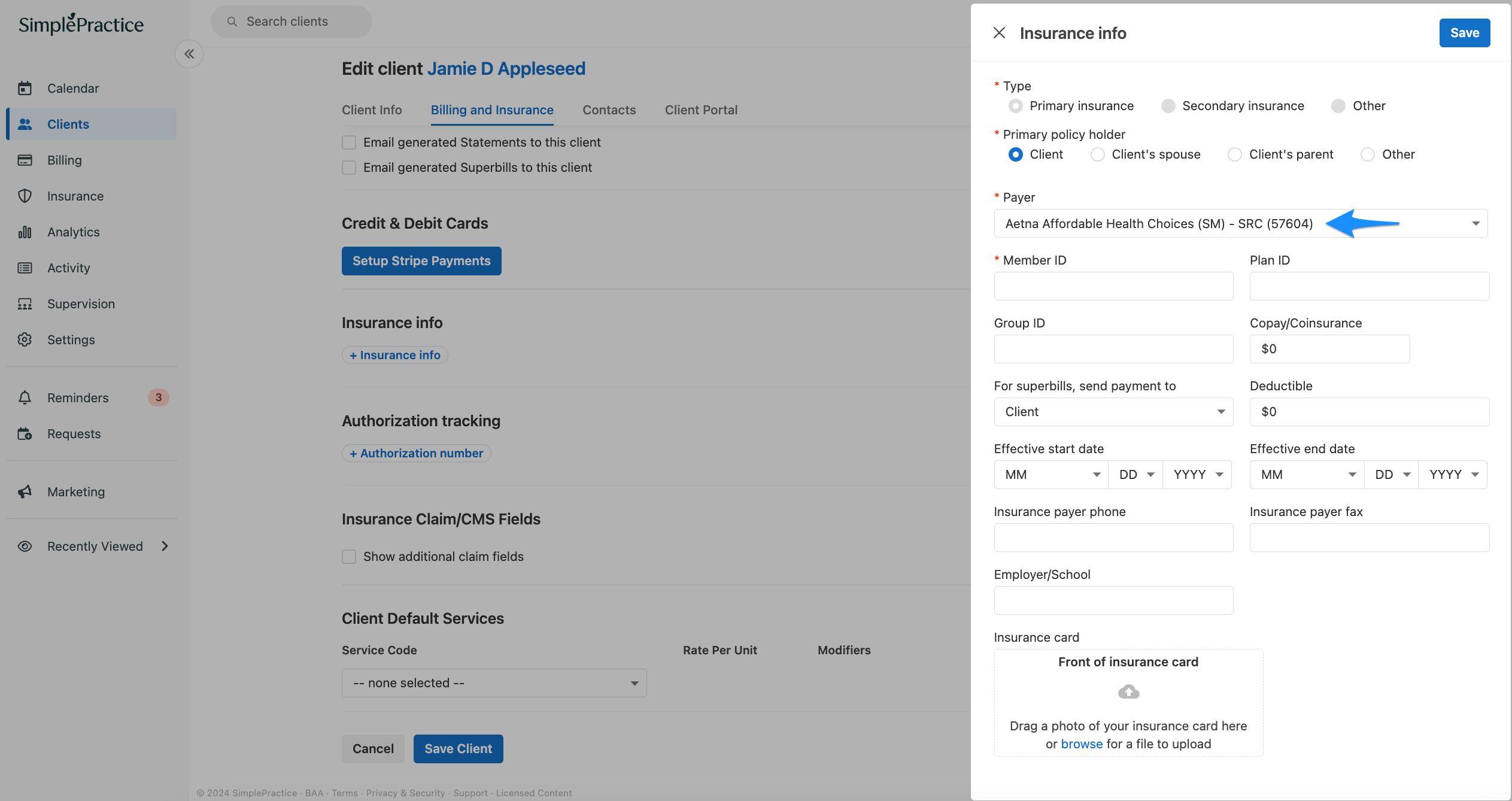Switch to the Client Info tab
Viewport: 1512px width, 801px height.
372,110
